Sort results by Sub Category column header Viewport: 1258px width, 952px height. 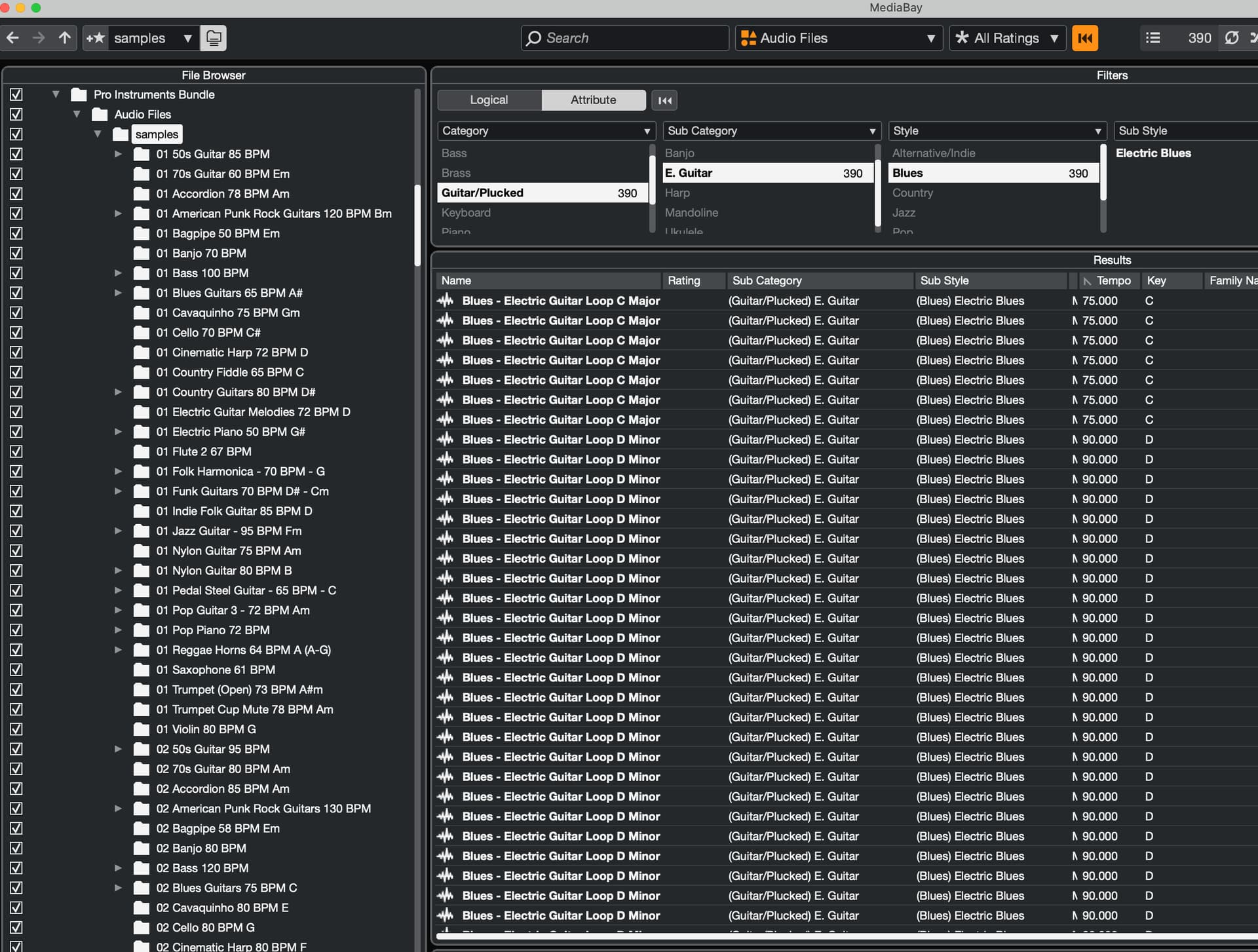click(820, 281)
